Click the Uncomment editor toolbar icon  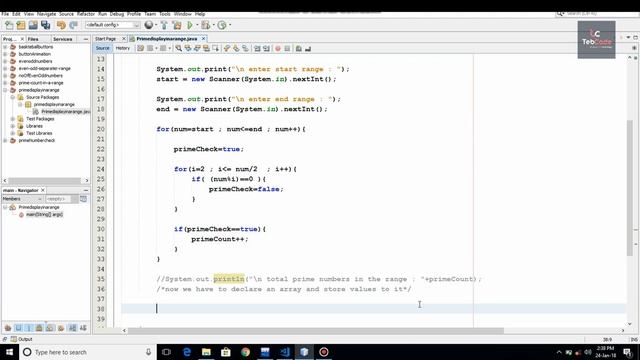(308, 49)
